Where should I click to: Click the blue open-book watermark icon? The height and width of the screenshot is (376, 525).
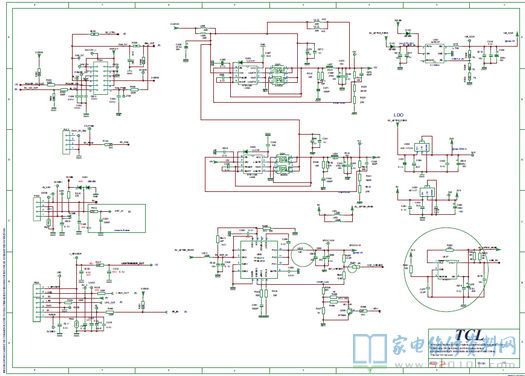[370, 349]
